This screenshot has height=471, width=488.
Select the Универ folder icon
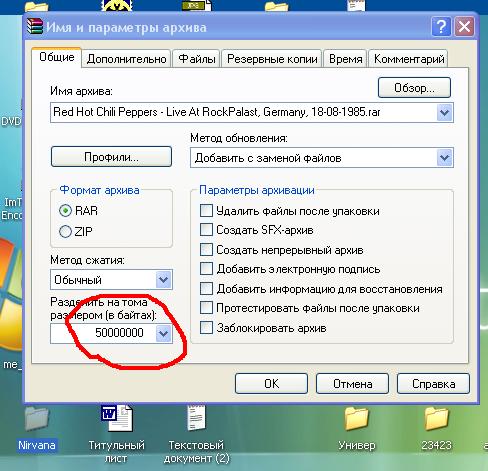[x=357, y=419]
